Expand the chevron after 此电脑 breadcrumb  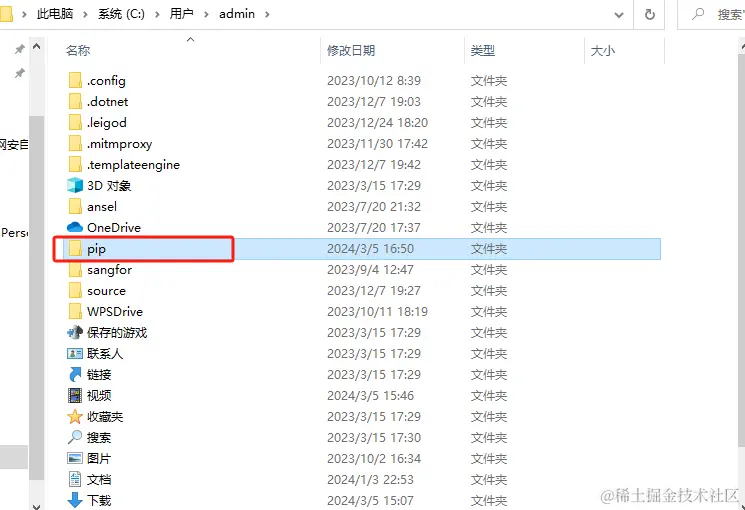pyautogui.click(x=85, y=14)
